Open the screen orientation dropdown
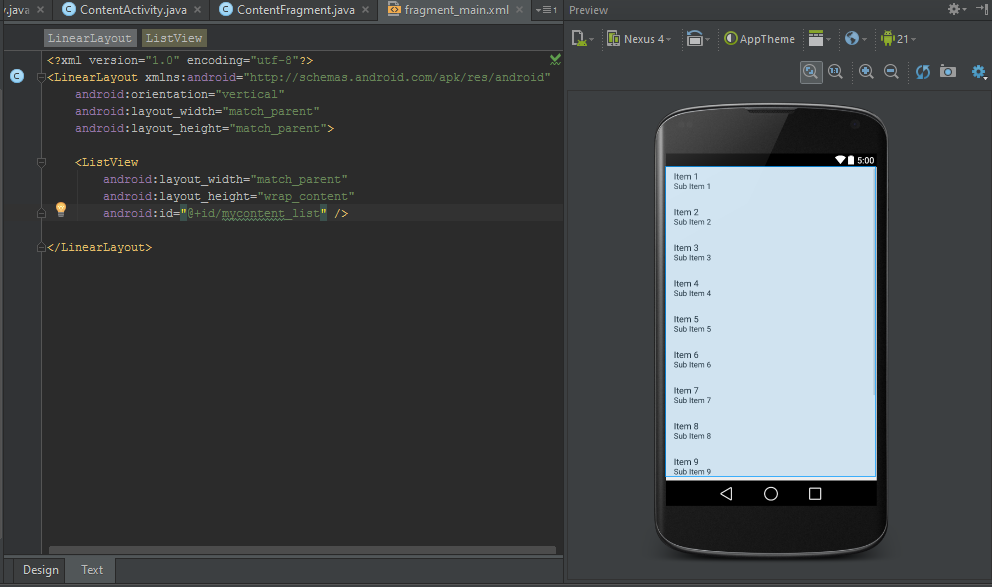The height and width of the screenshot is (587, 992). (x=698, y=39)
